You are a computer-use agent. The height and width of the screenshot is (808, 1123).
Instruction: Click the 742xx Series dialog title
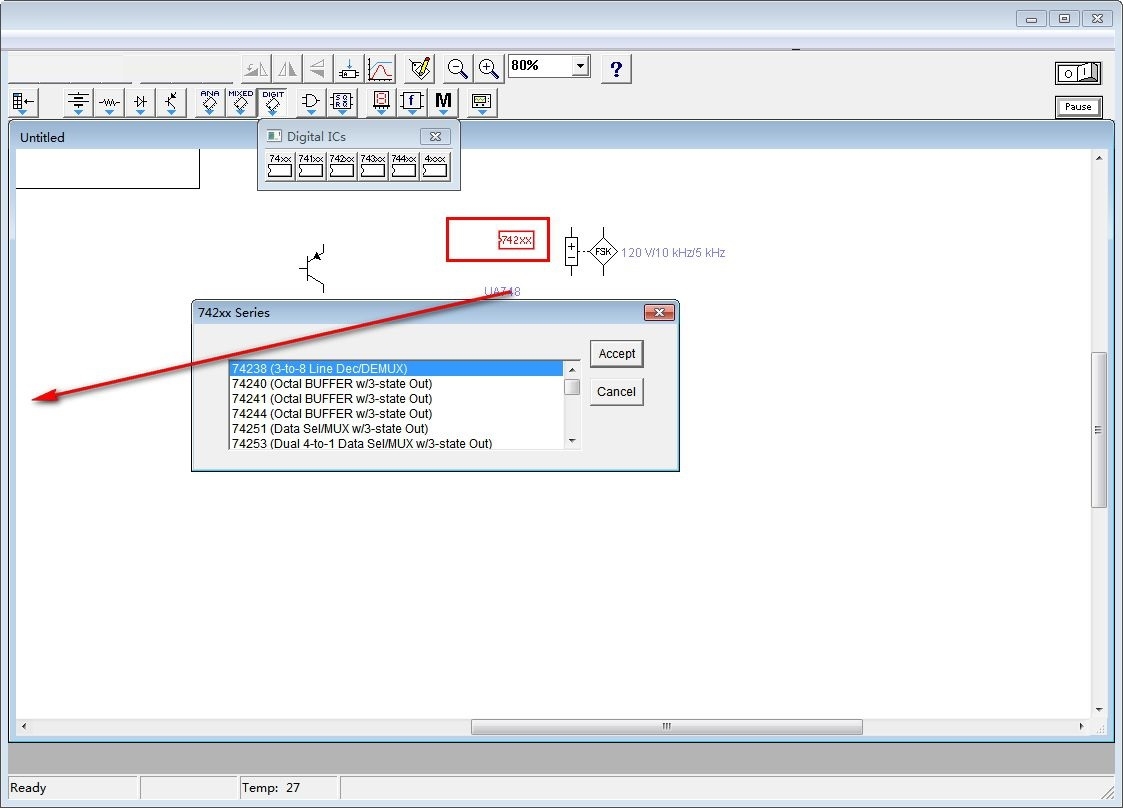pyautogui.click(x=233, y=313)
